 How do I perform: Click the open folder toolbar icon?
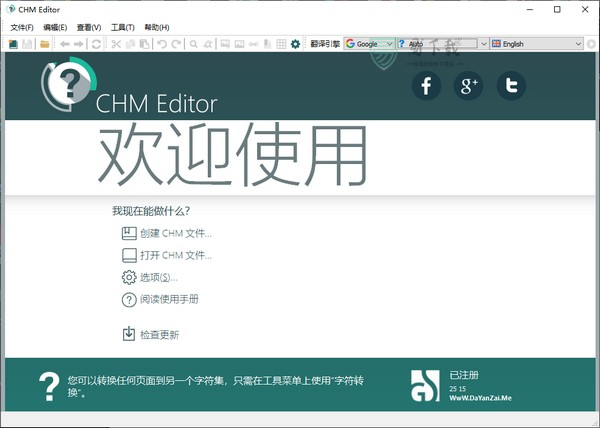[x=45, y=44]
